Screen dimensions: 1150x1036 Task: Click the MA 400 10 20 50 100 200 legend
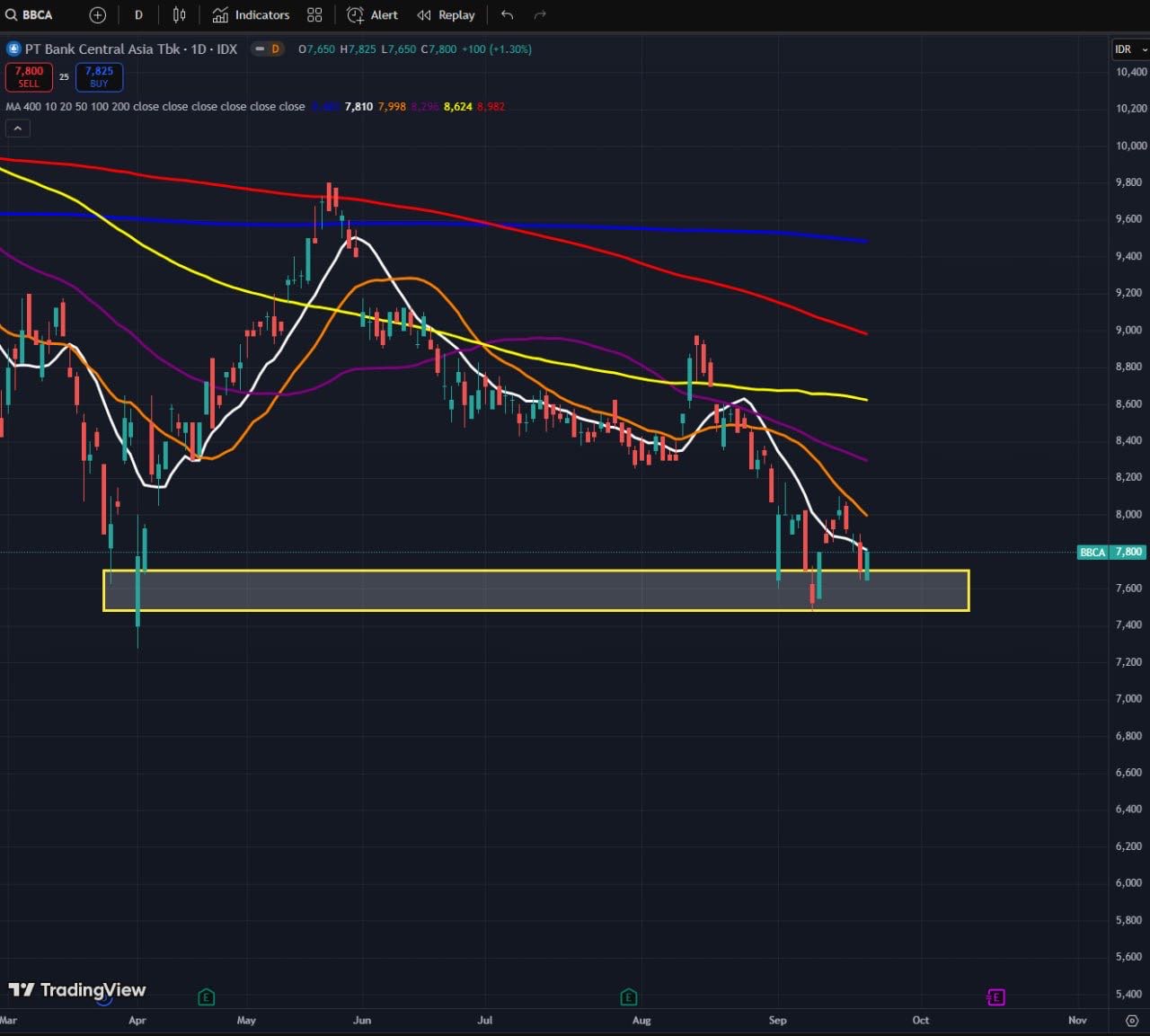[x=155, y=106]
